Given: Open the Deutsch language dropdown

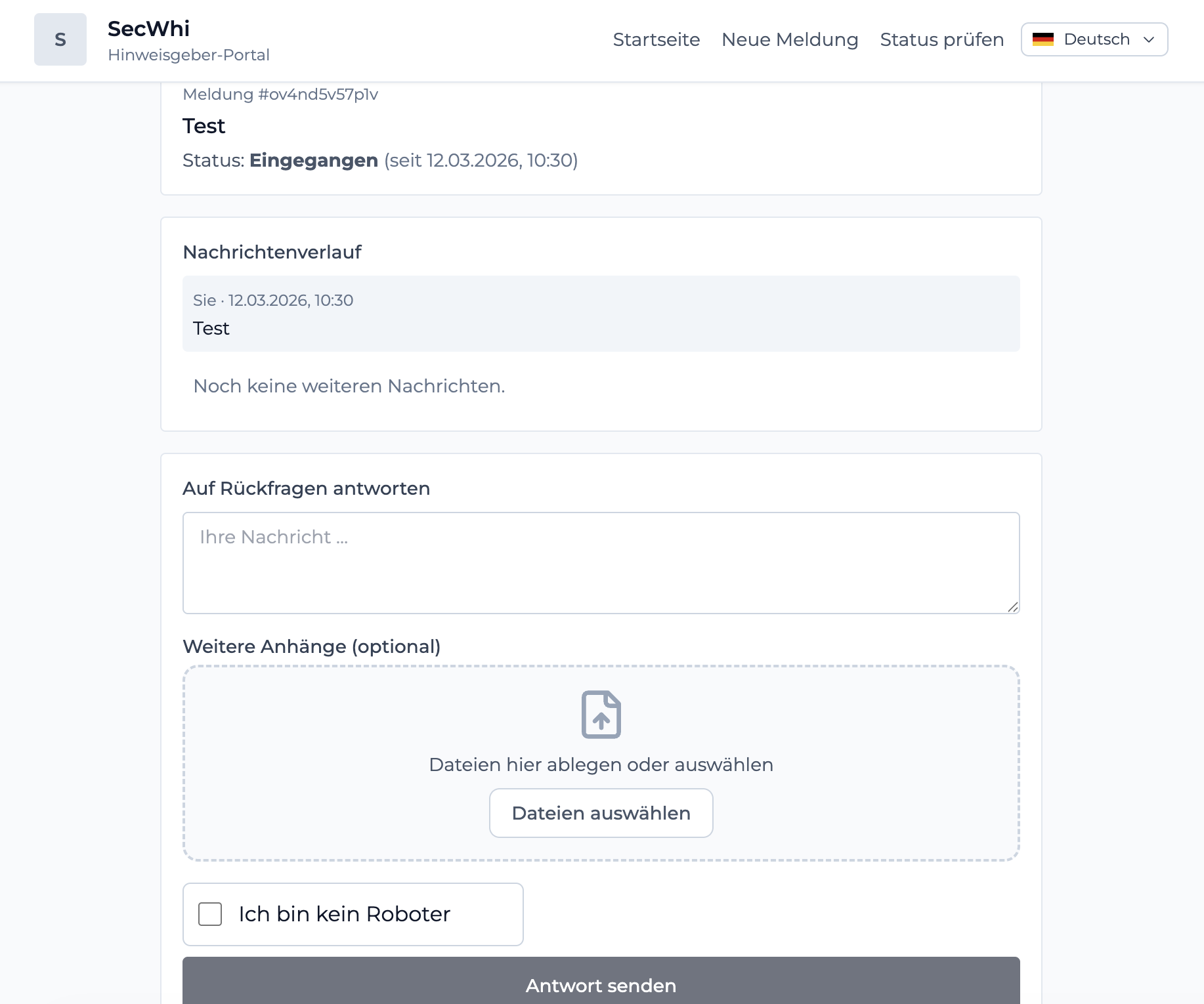Looking at the screenshot, I should tap(1094, 39).
